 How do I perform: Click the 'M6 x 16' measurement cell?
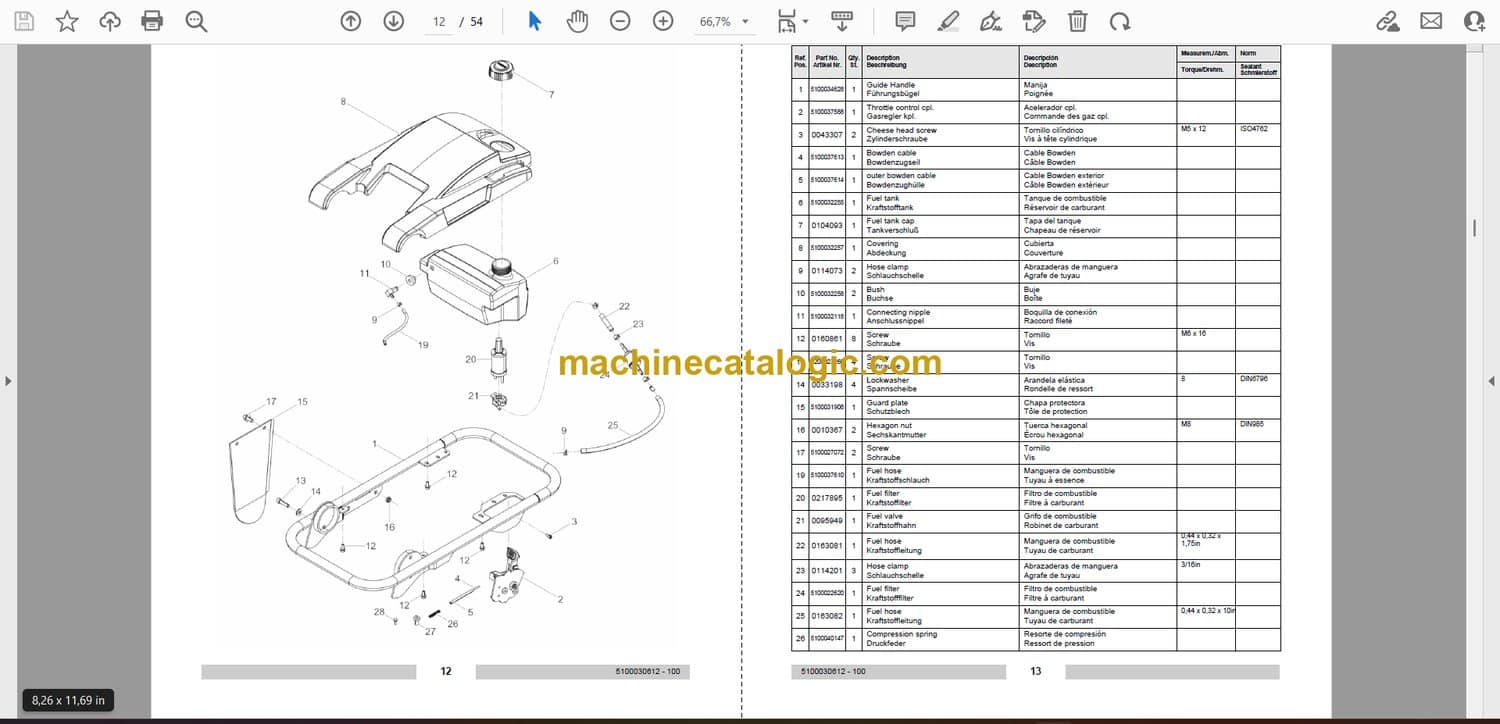1193,333
